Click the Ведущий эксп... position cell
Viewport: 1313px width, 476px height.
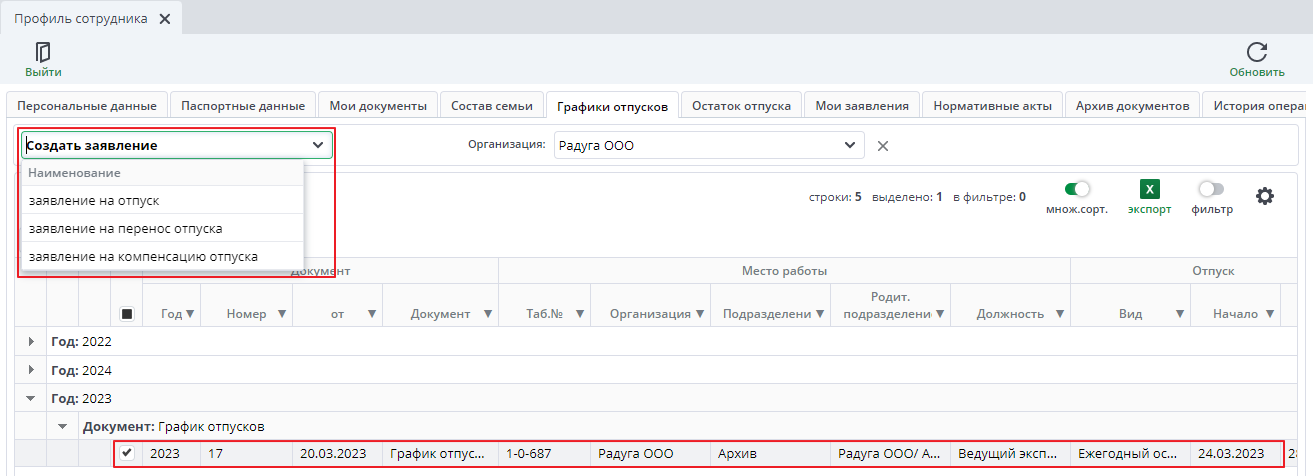[x=1010, y=453]
